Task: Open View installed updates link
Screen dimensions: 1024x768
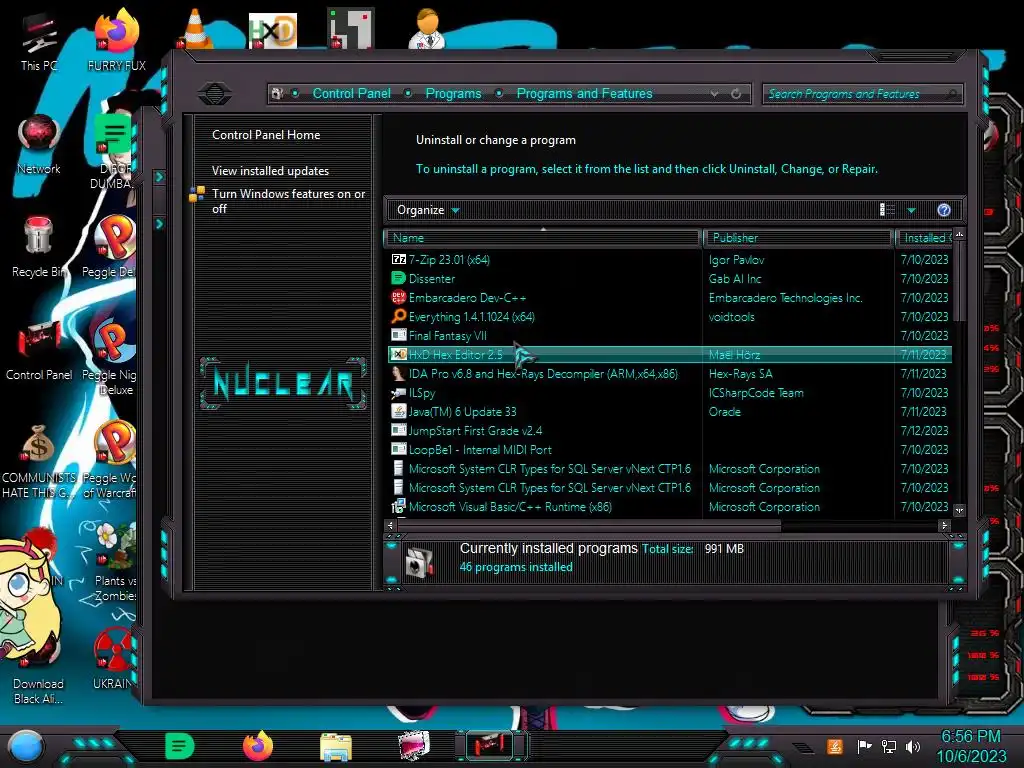Action: (270, 171)
